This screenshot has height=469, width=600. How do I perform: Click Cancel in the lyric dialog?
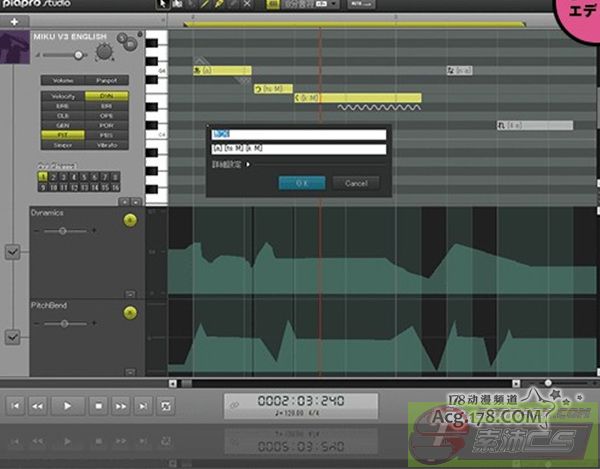click(356, 184)
